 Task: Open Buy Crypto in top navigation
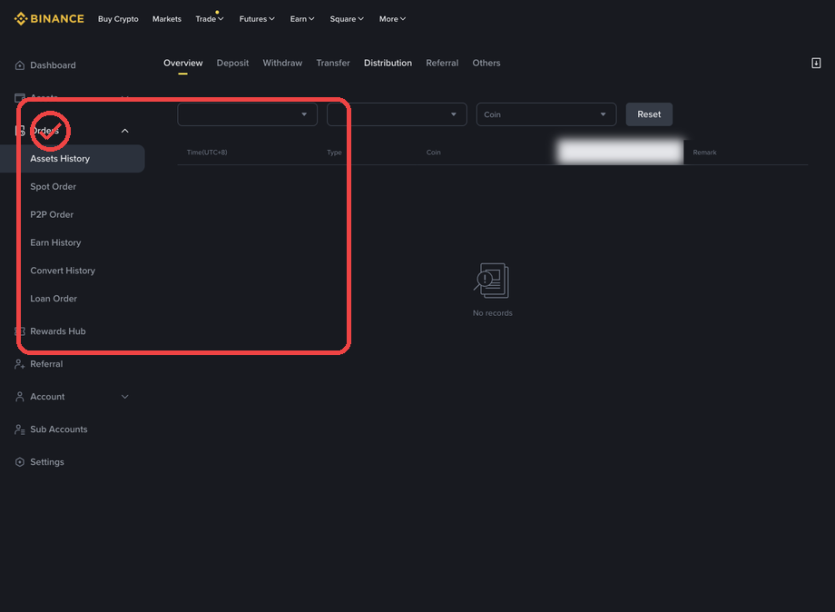click(x=118, y=19)
